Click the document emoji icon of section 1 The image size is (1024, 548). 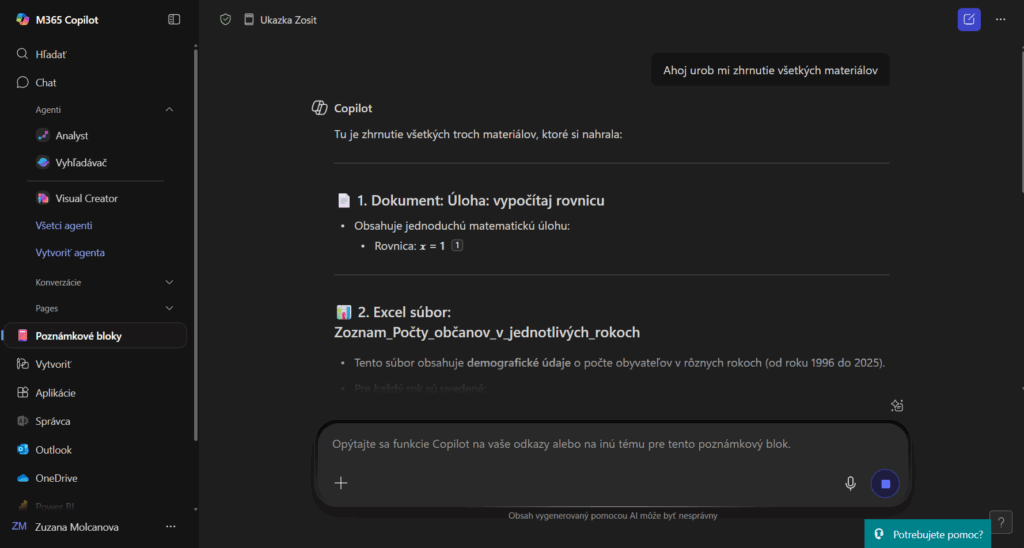click(x=344, y=201)
